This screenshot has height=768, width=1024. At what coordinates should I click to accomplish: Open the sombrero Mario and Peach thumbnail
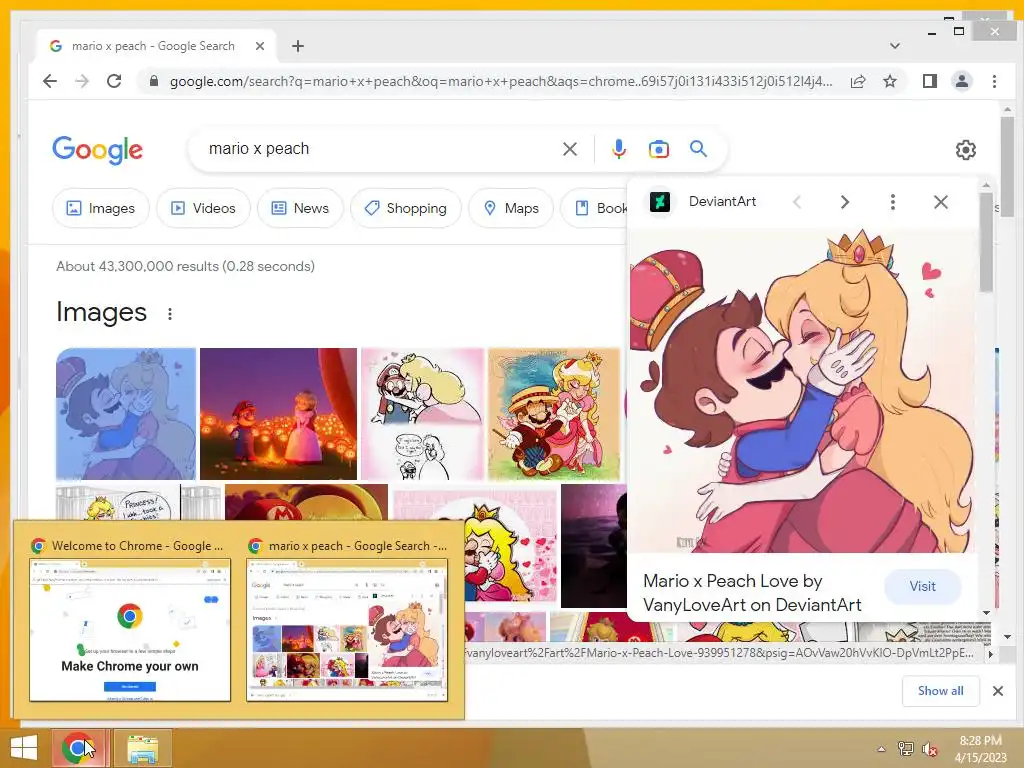(x=554, y=413)
